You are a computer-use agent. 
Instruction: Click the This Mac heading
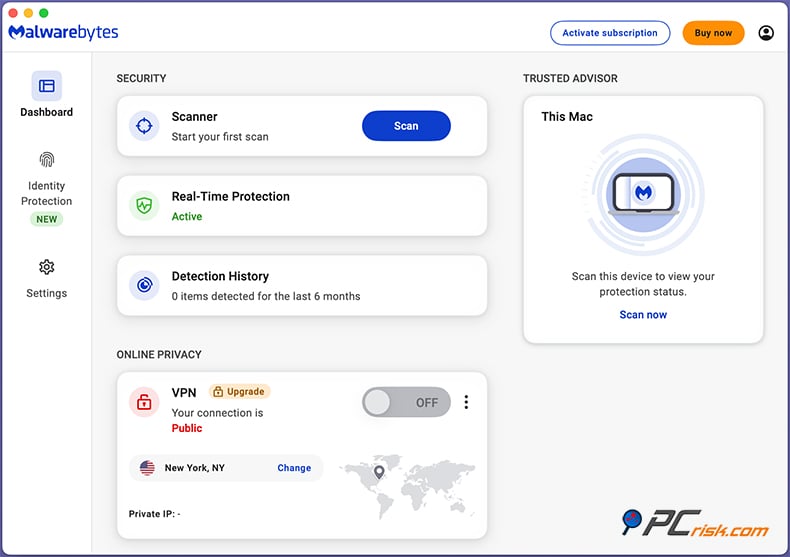coord(567,117)
